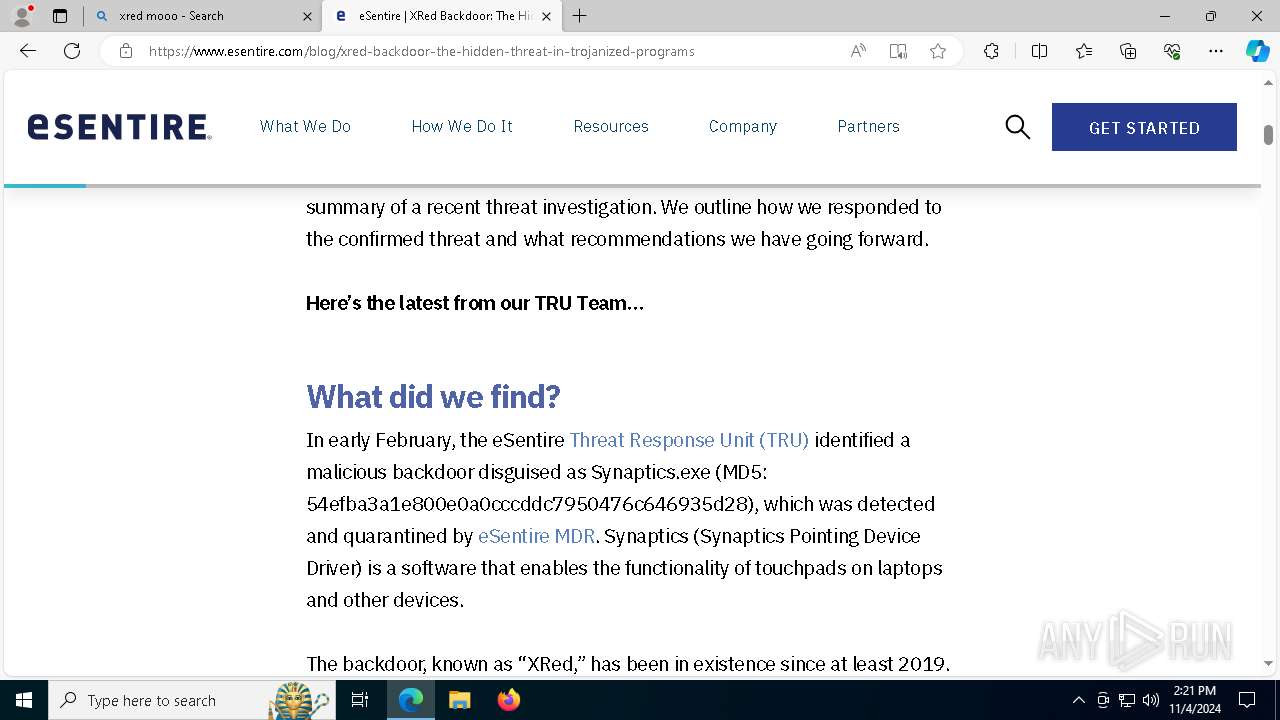Open the volume tray icon
Screen dimensions: 1280x720
coord(1151,700)
